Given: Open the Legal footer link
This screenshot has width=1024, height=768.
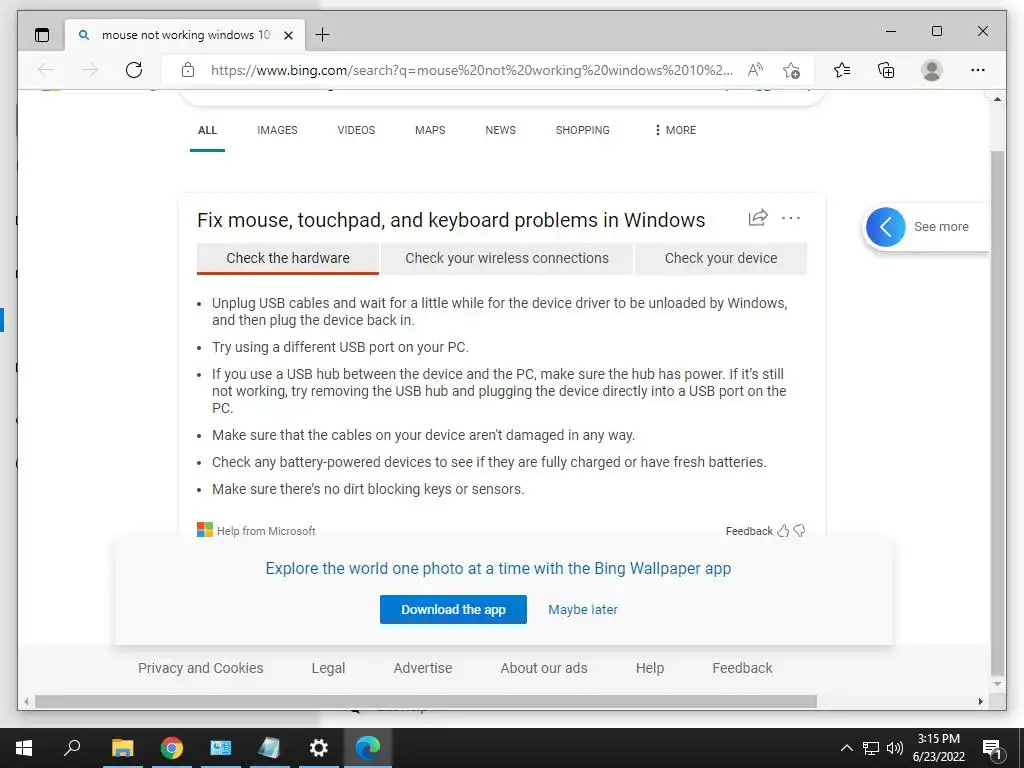Looking at the screenshot, I should (x=328, y=668).
